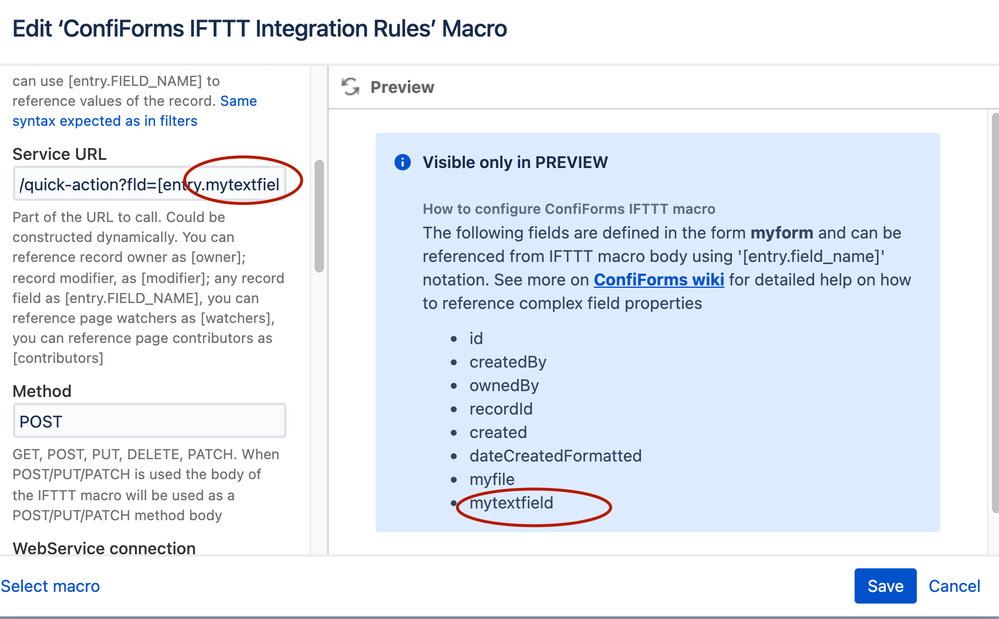
Task: Select the 'created' field entry
Action: (498, 432)
